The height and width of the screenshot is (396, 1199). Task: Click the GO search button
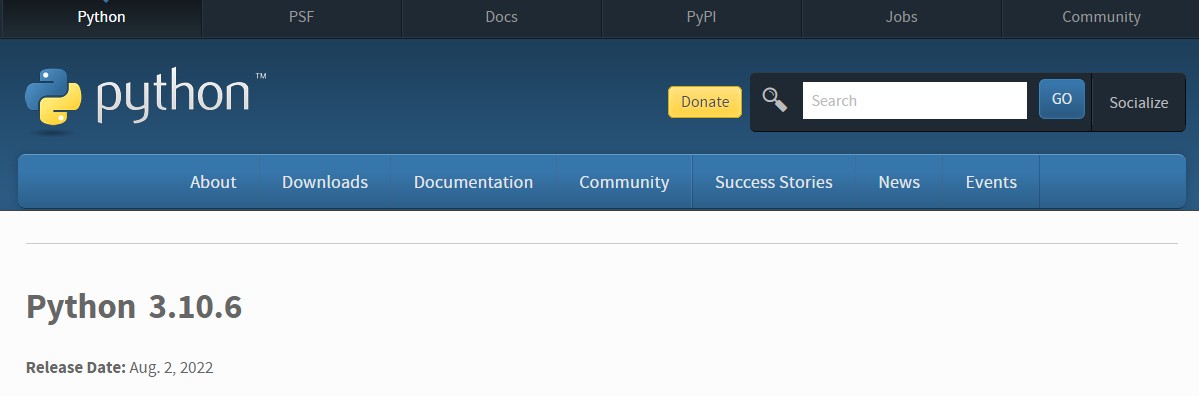1061,99
